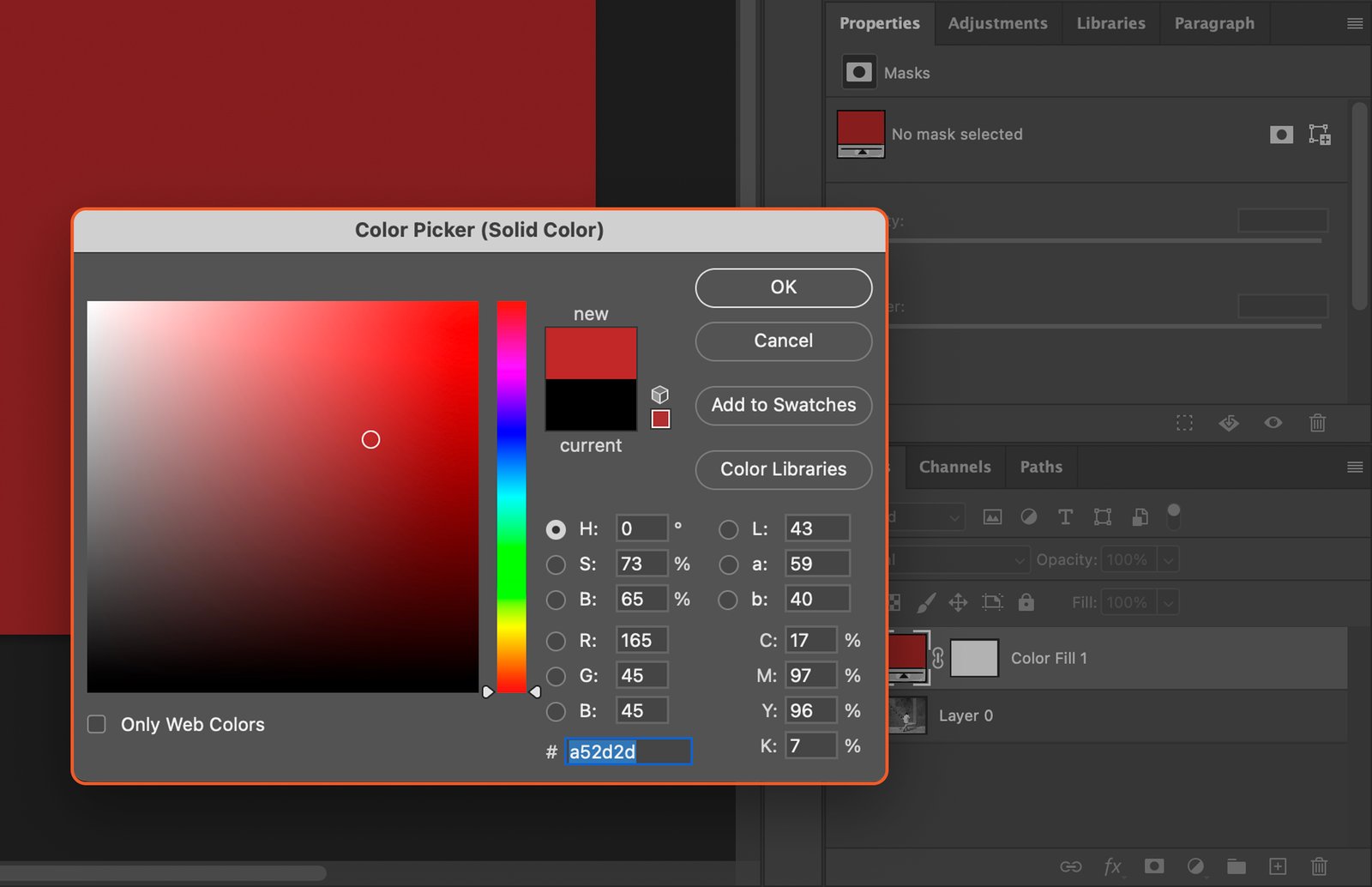Switch to the Channels tab

(954, 467)
